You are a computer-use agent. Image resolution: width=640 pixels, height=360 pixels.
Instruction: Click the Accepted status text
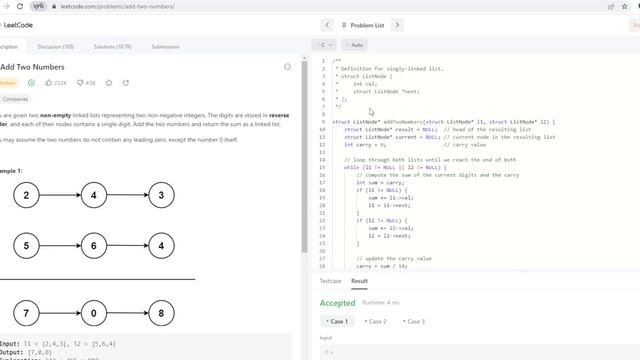click(x=338, y=303)
